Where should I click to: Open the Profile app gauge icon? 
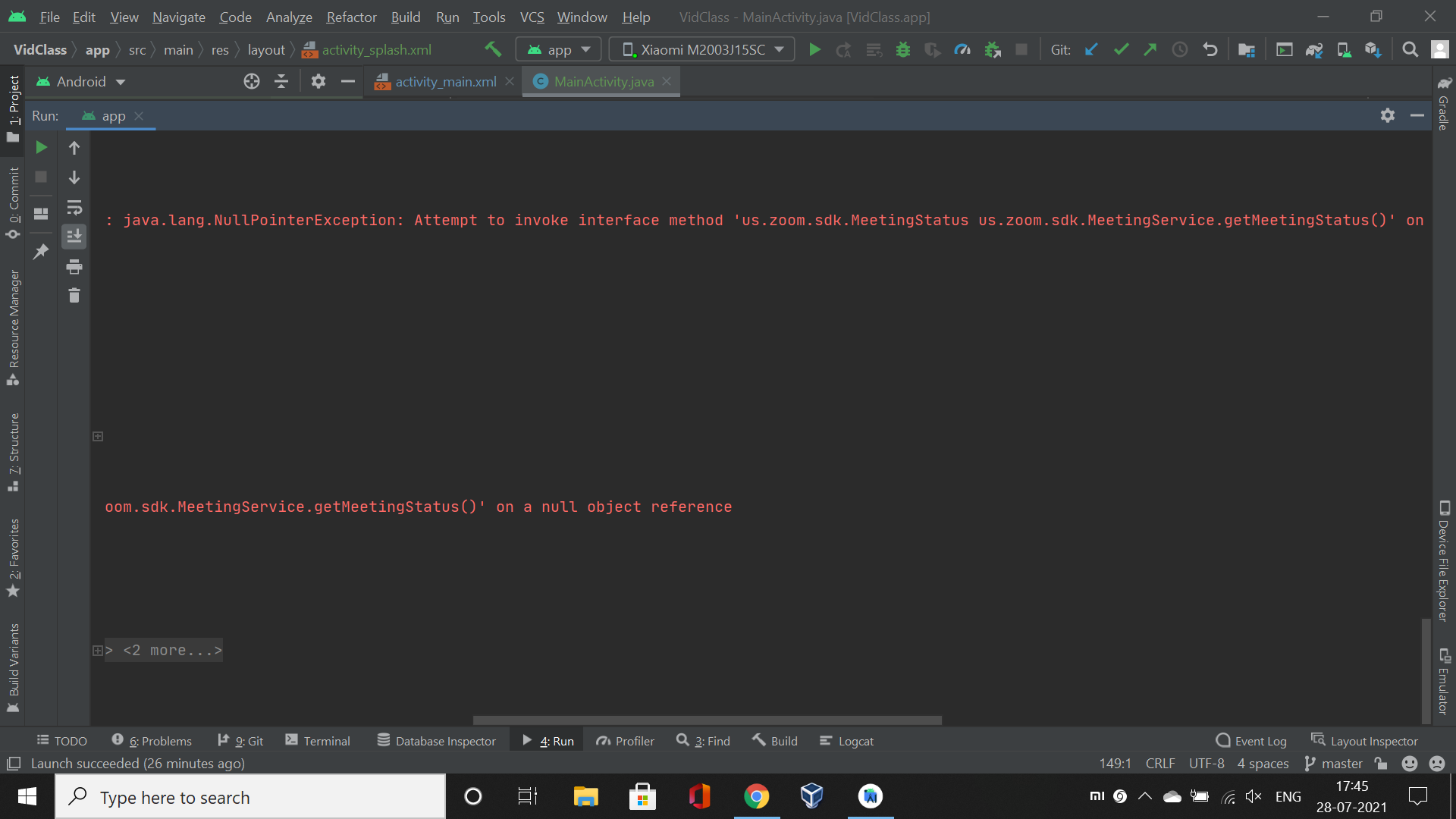(x=962, y=50)
